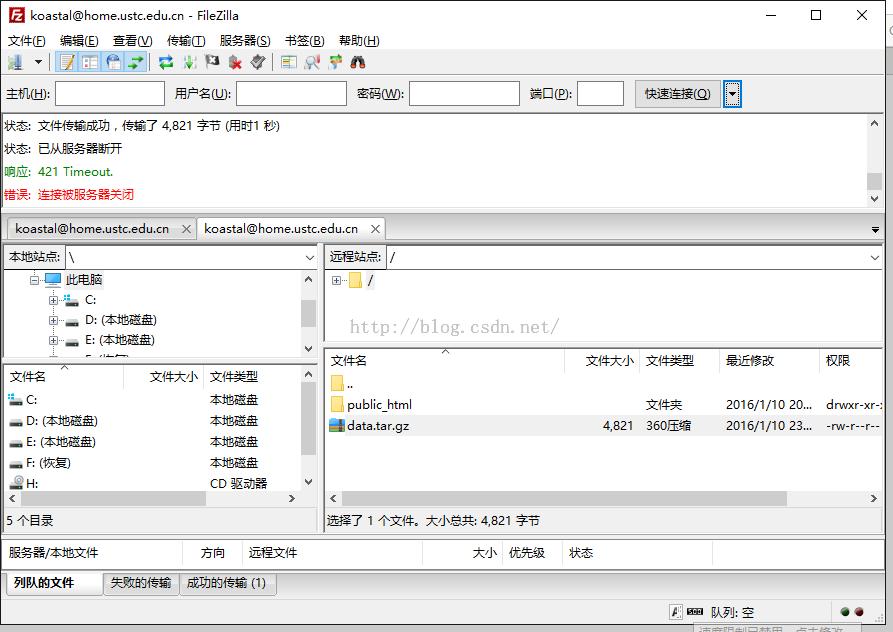Expand the C: drive tree node
The height and width of the screenshot is (632, 893).
53,300
